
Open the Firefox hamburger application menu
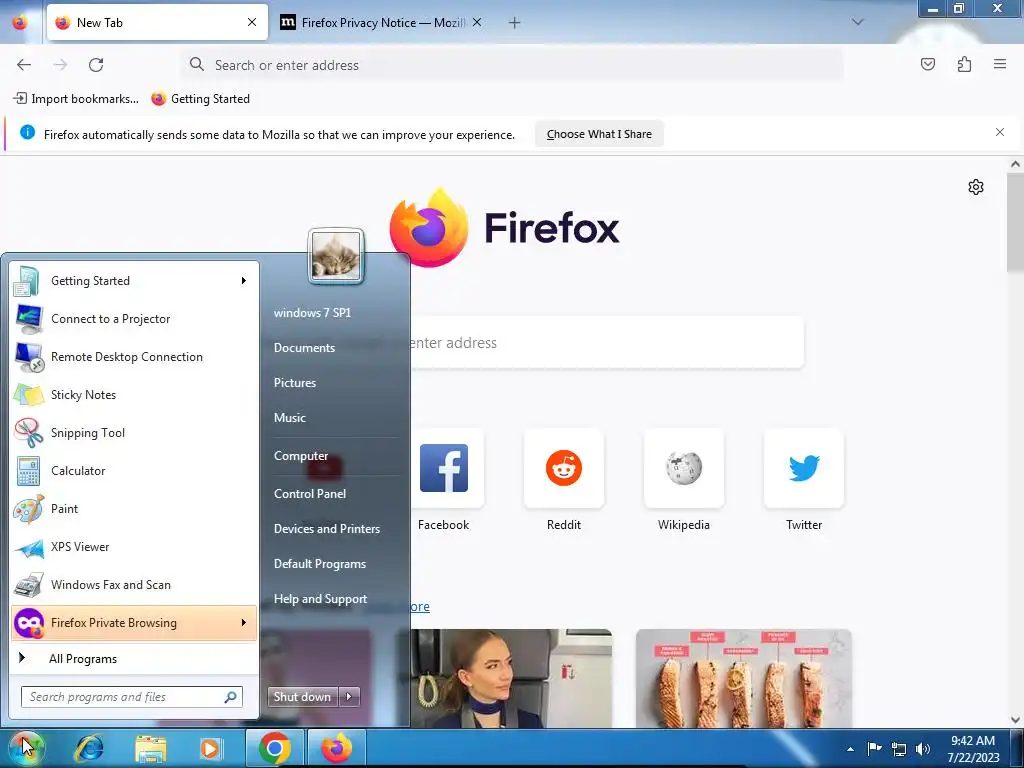click(1000, 64)
